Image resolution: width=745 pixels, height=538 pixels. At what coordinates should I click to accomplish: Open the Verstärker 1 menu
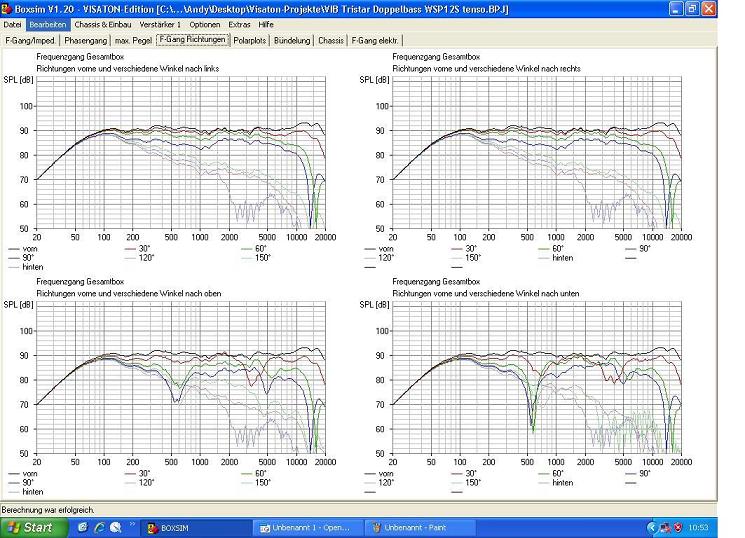click(x=159, y=24)
